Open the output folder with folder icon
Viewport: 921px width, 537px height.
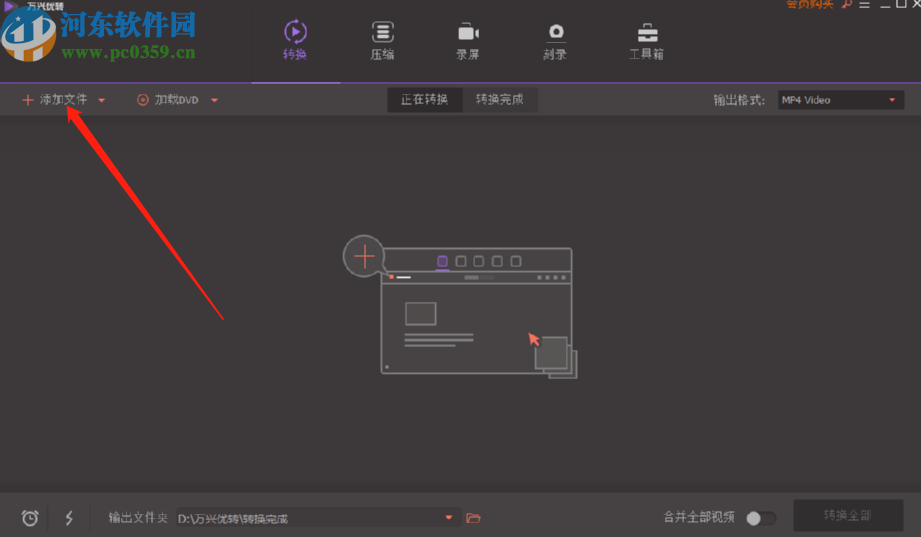click(x=473, y=518)
